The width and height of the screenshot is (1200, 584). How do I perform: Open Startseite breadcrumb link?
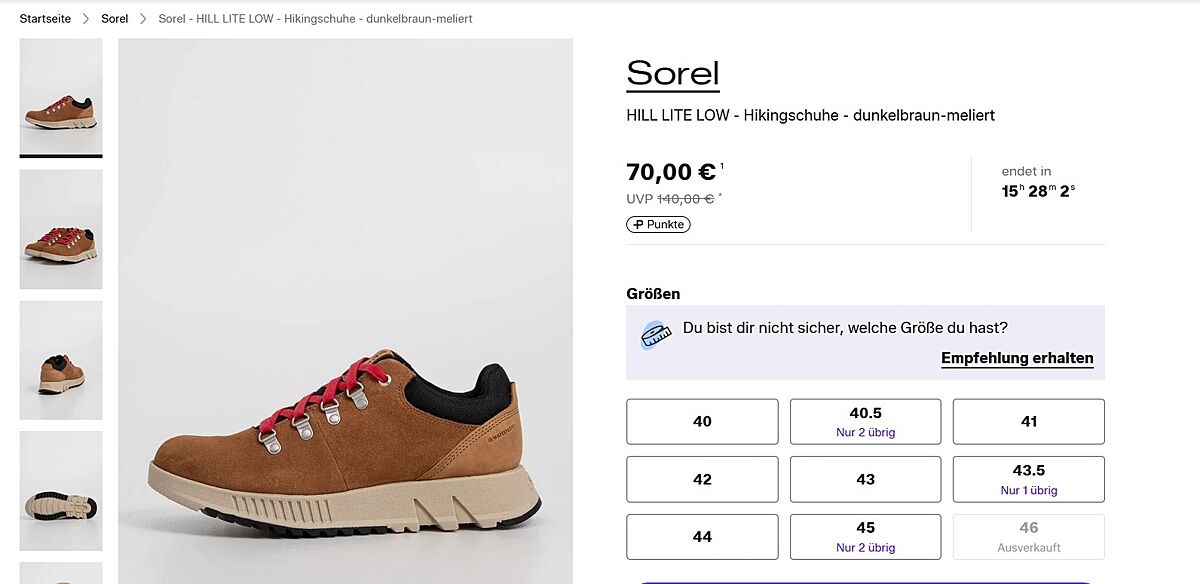[x=45, y=19]
